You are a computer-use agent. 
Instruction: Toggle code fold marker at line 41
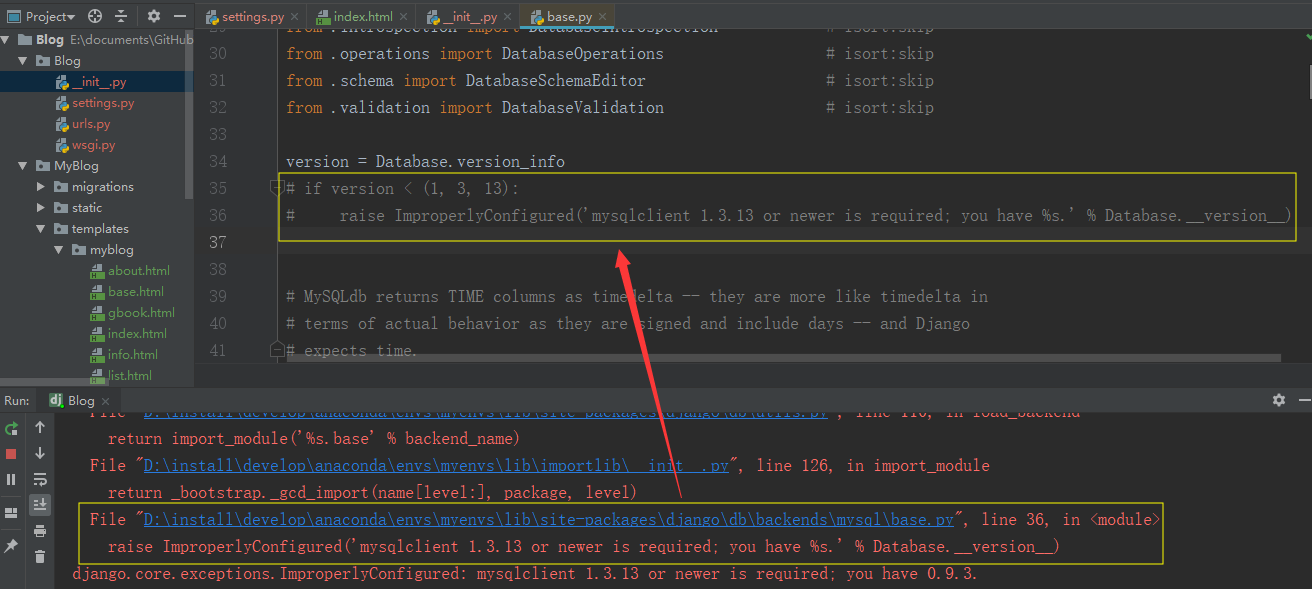pos(277,349)
